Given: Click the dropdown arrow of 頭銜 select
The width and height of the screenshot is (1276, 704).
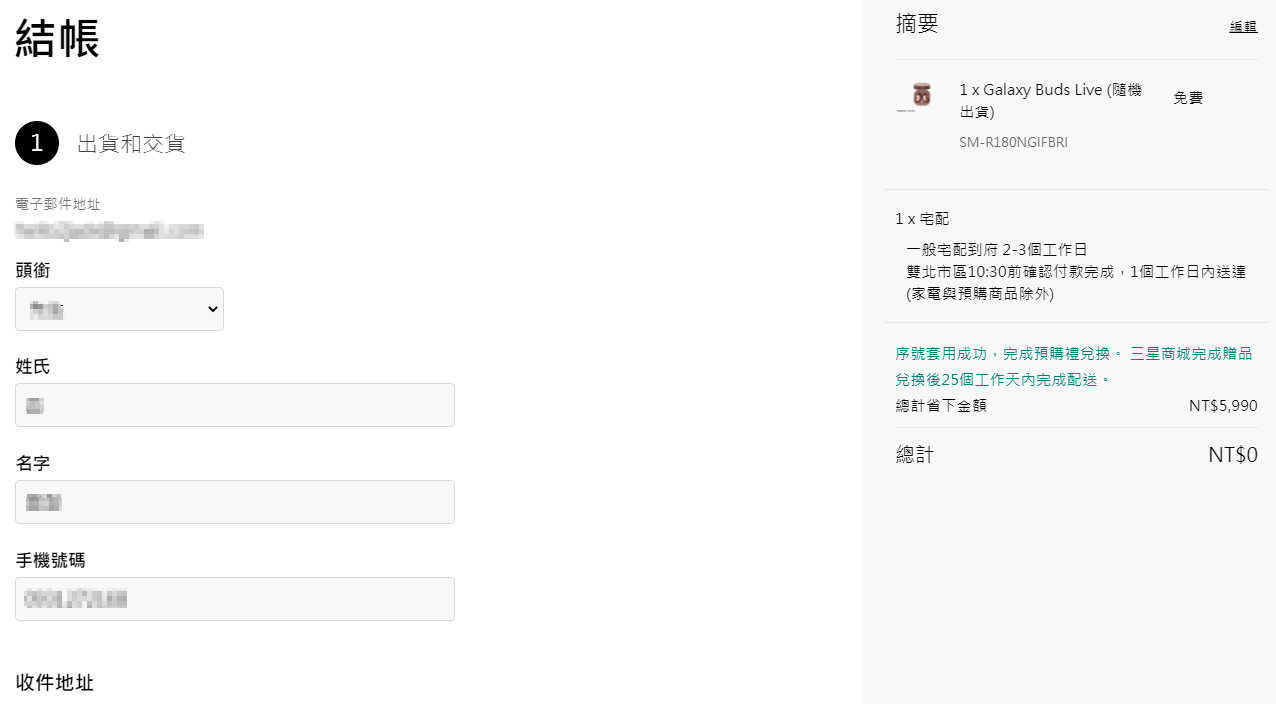Looking at the screenshot, I should (212, 310).
